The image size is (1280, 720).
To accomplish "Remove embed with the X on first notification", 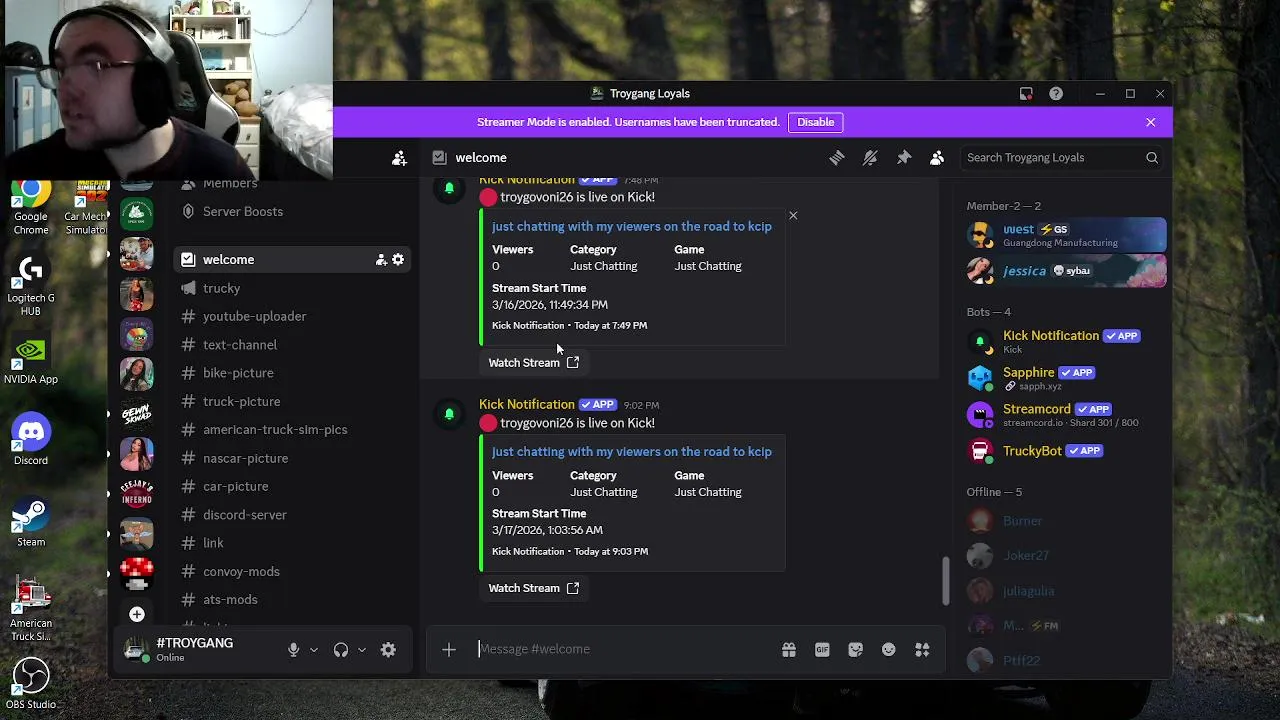I will 793,215.
